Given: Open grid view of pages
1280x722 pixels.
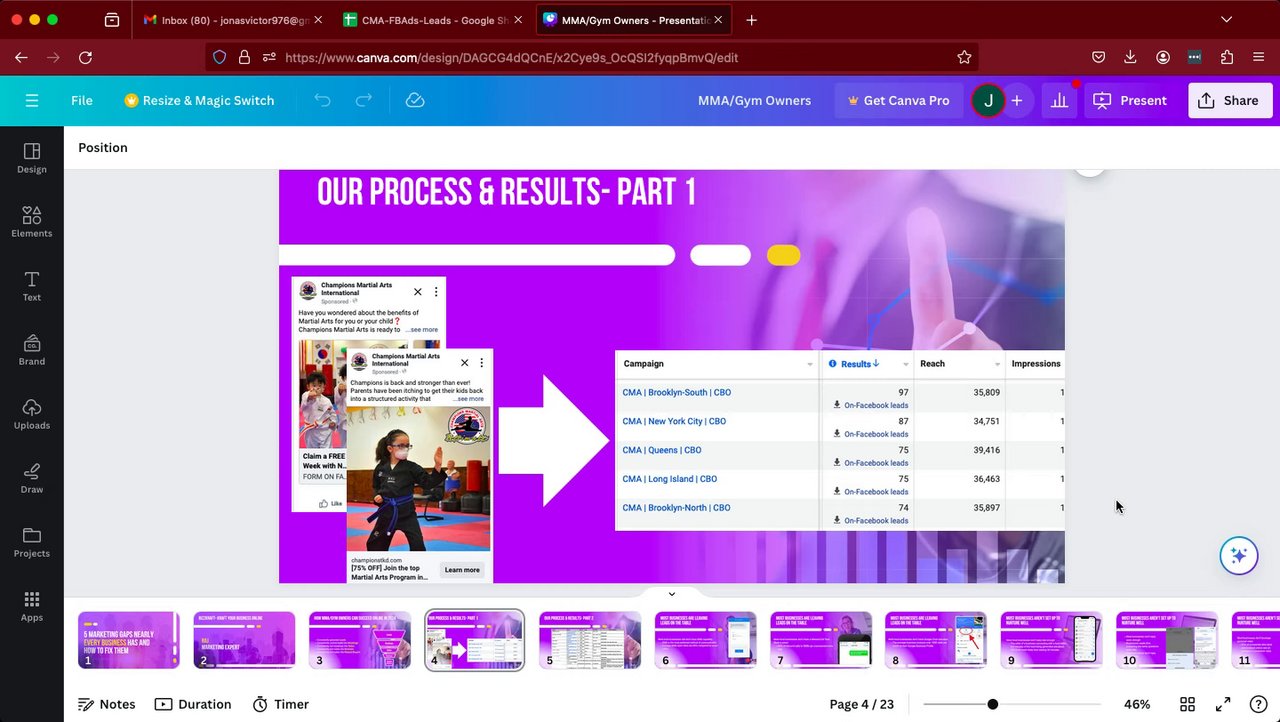Looking at the screenshot, I should [x=1187, y=704].
